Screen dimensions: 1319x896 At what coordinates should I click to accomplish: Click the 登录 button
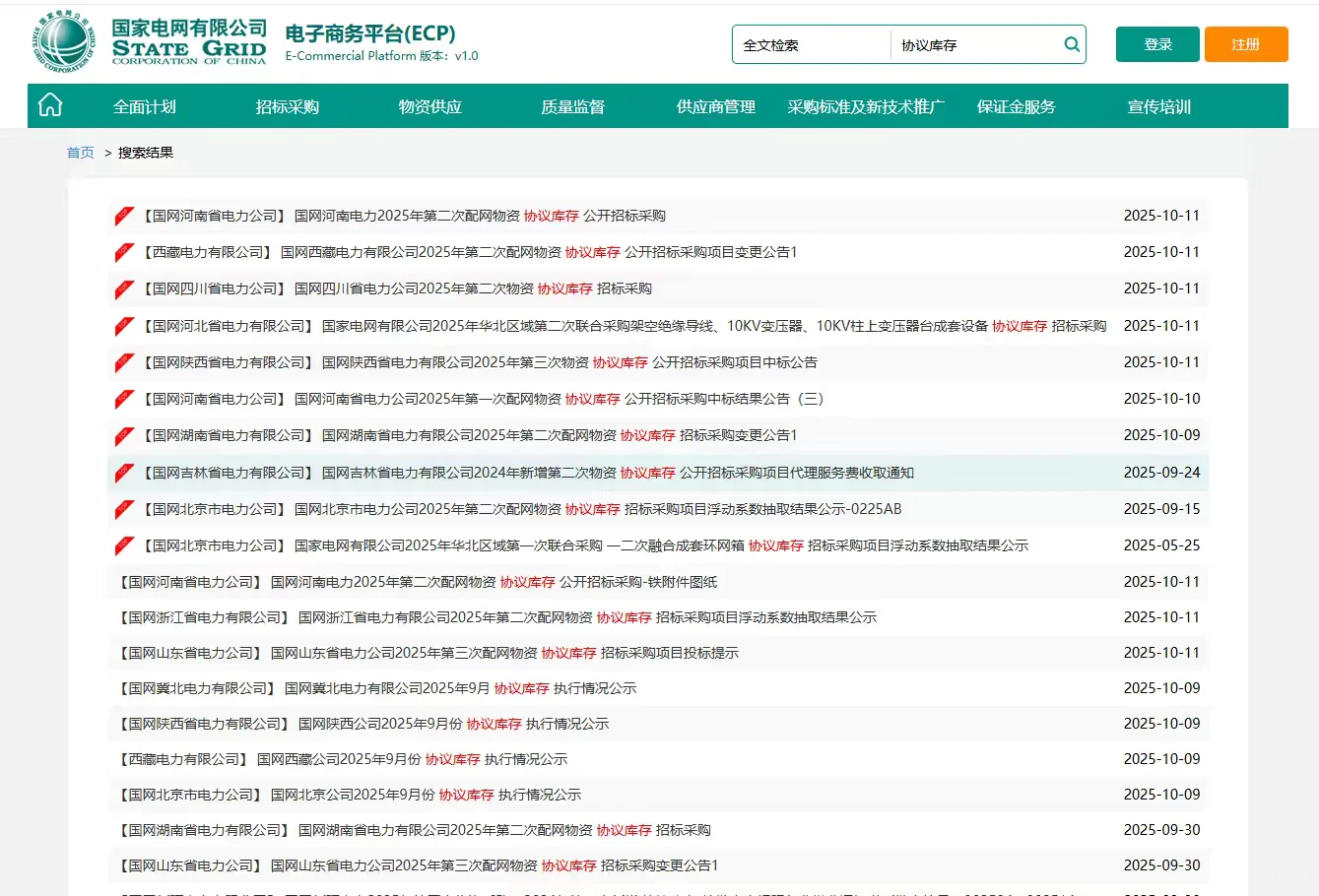coord(1156,43)
